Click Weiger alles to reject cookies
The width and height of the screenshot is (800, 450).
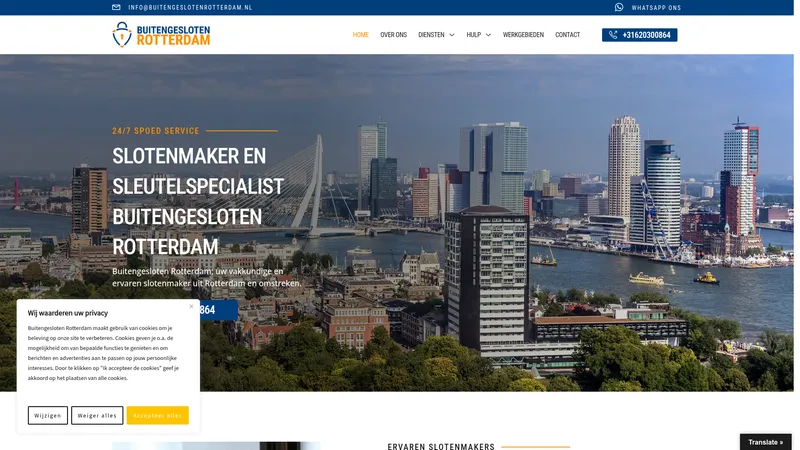(97, 415)
